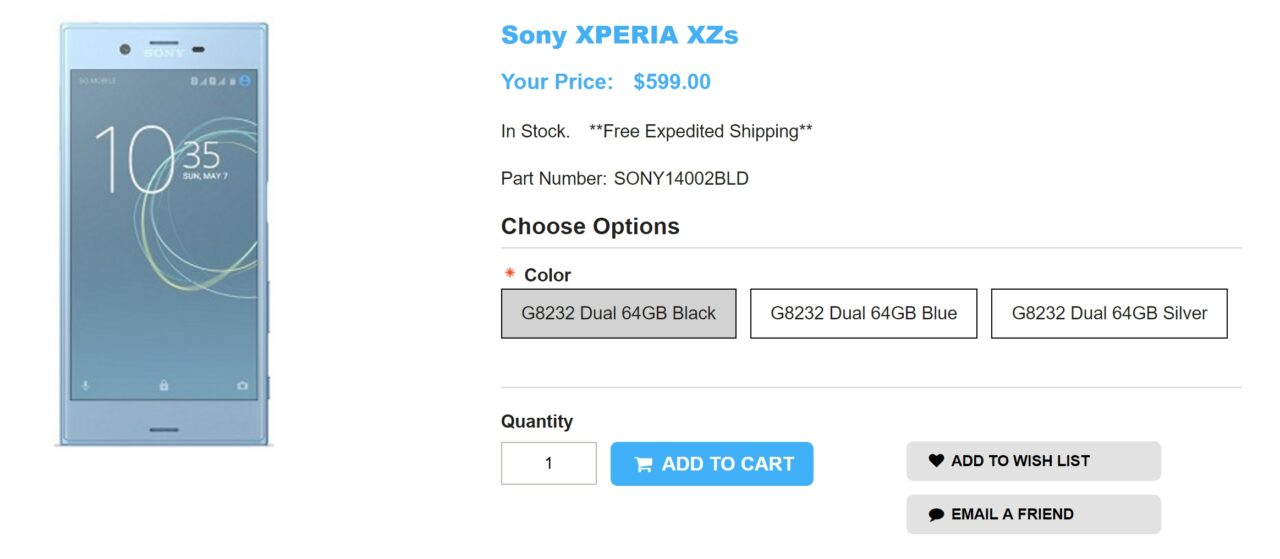Click the cart icon in Add to Cart
Screen dimensions: 1280x559
pos(643,464)
